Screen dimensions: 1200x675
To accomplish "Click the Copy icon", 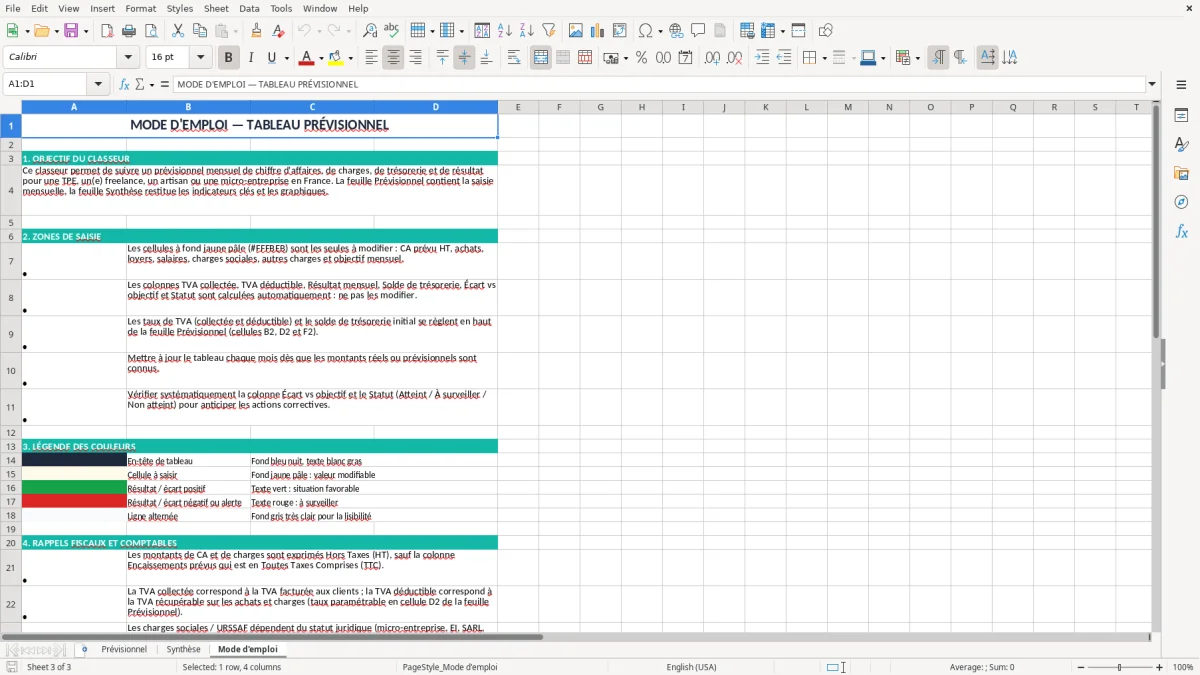I will (199, 31).
